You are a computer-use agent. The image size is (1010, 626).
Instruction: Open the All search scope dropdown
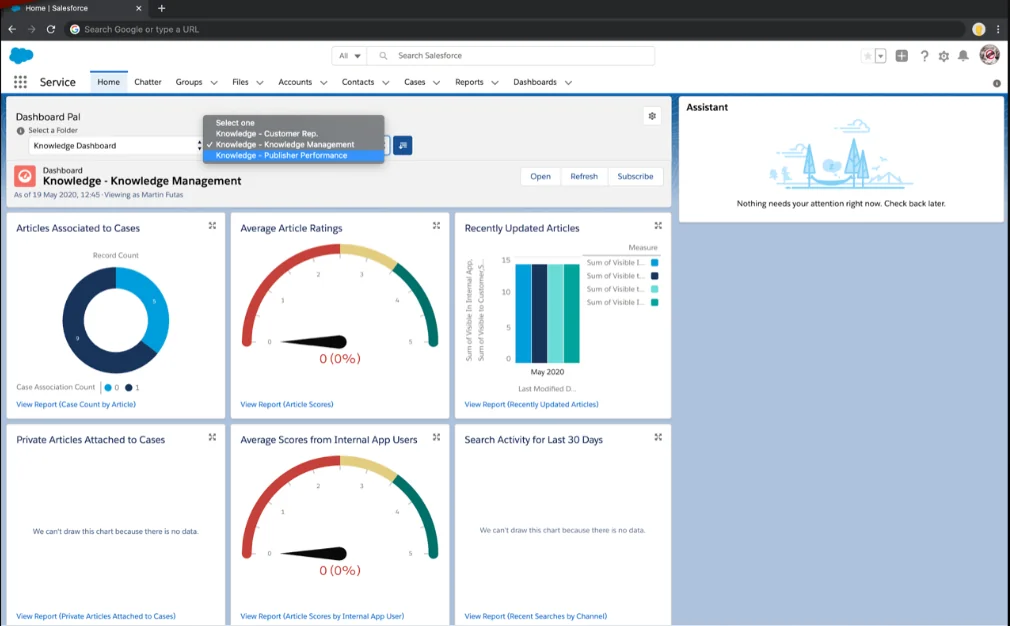[x=350, y=56]
